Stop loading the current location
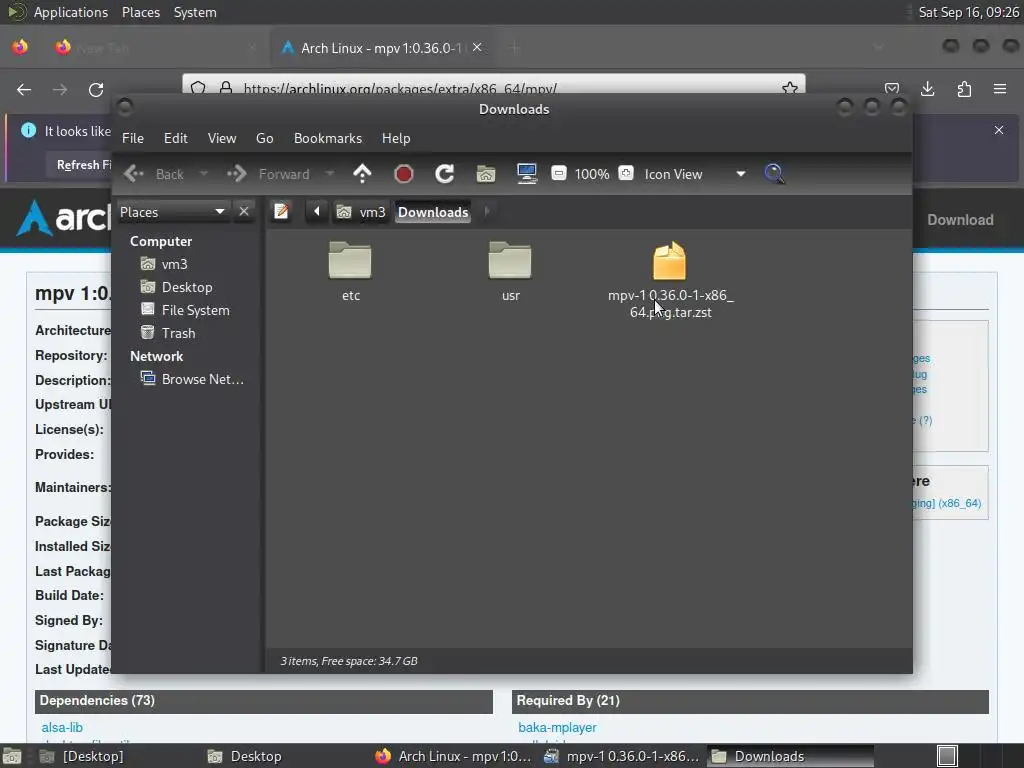This screenshot has width=1024, height=768. coord(404,174)
